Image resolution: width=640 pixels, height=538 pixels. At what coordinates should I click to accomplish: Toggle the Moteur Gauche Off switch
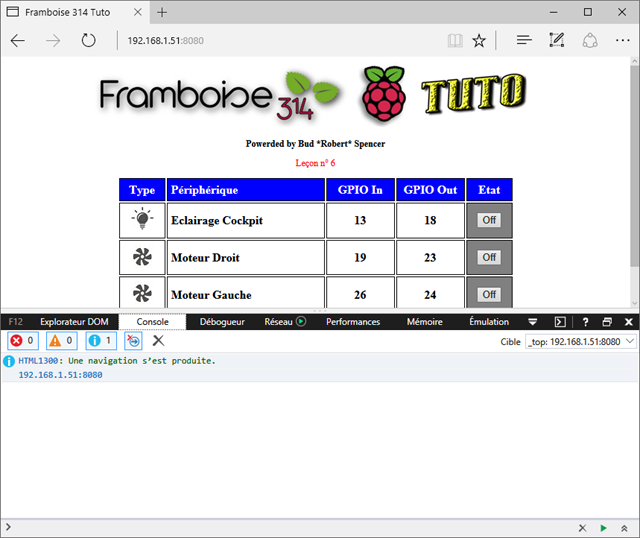(x=489, y=294)
